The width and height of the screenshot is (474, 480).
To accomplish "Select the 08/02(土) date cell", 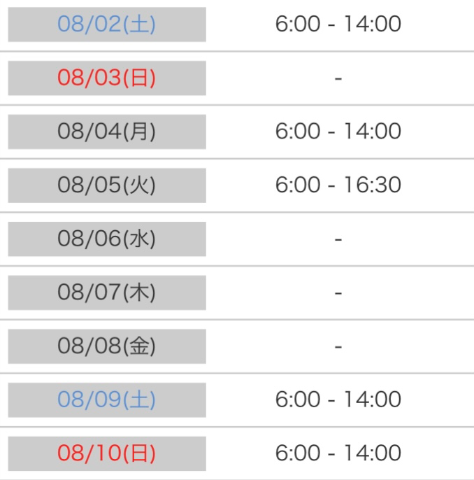I will (x=107, y=24).
